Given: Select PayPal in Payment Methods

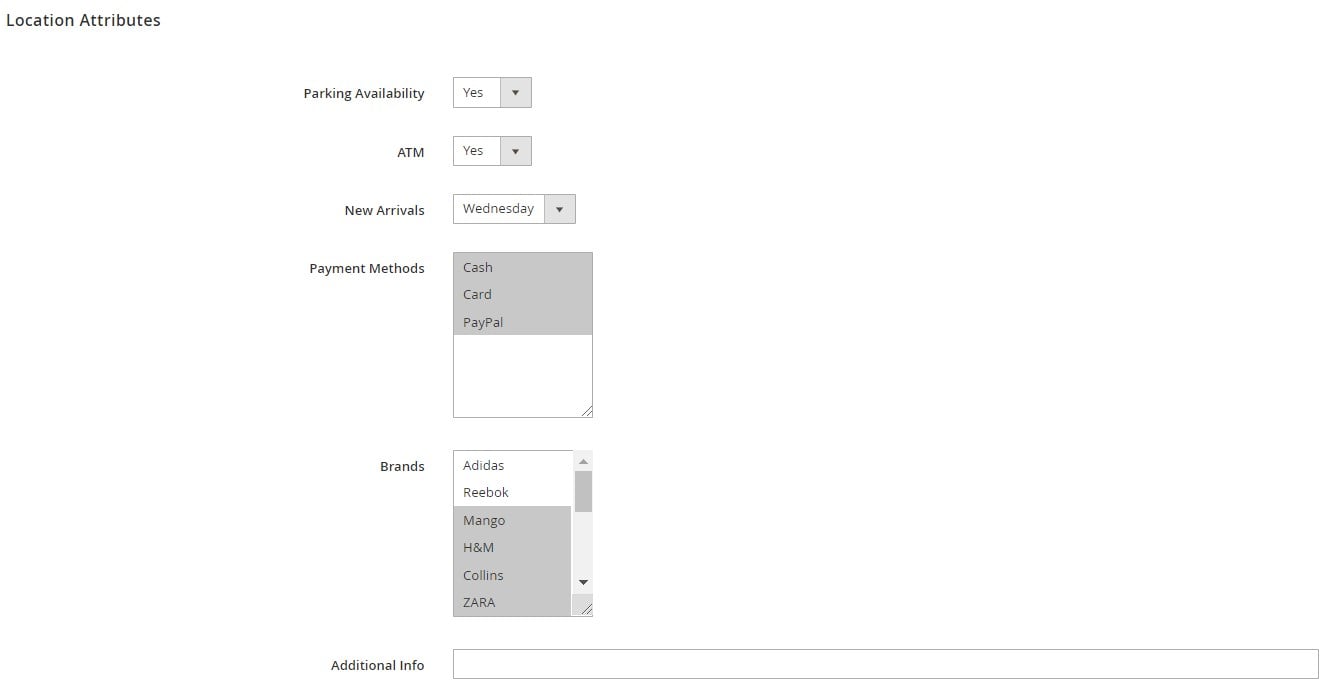Looking at the screenshot, I should (x=522, y=322).
